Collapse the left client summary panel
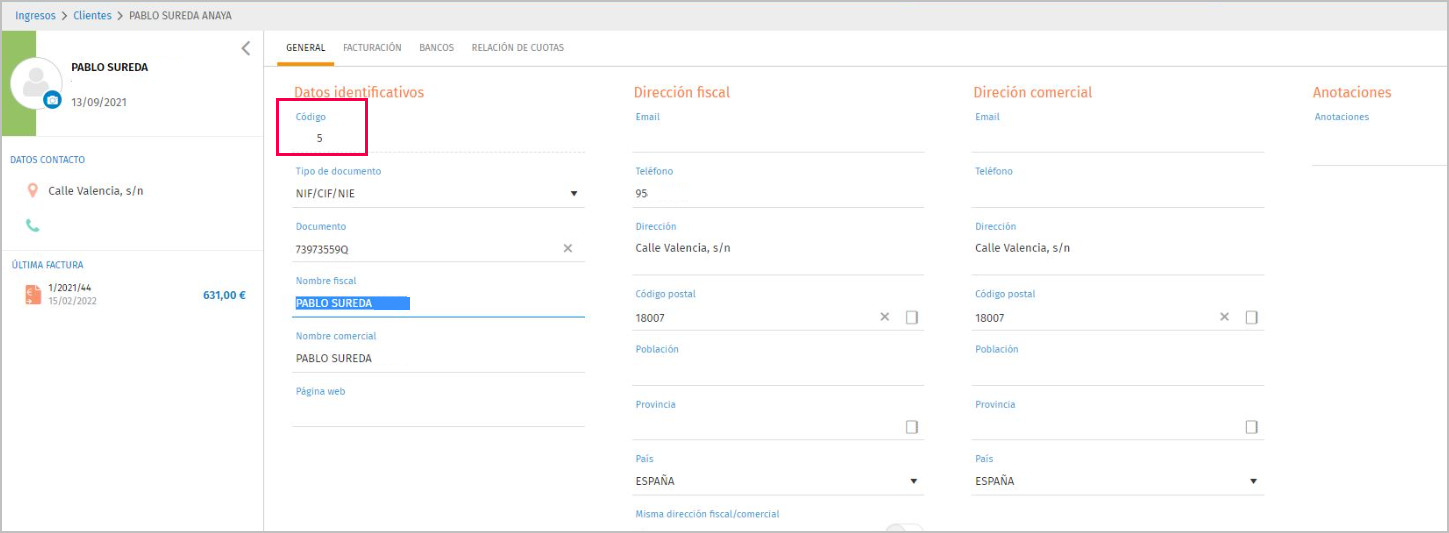1449x533 pixels. (246, 48)
